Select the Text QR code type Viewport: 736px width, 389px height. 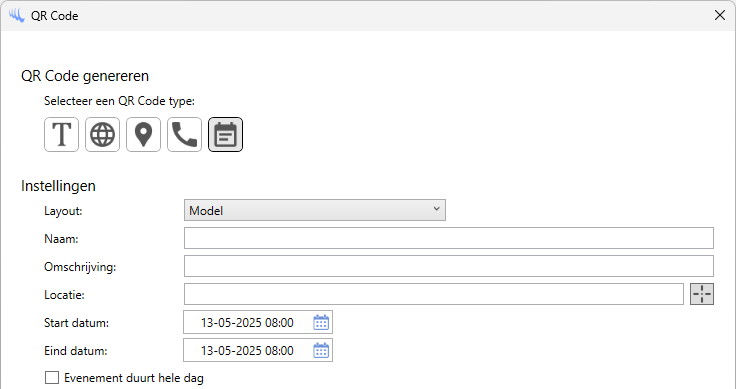click(x=61, y=135)
